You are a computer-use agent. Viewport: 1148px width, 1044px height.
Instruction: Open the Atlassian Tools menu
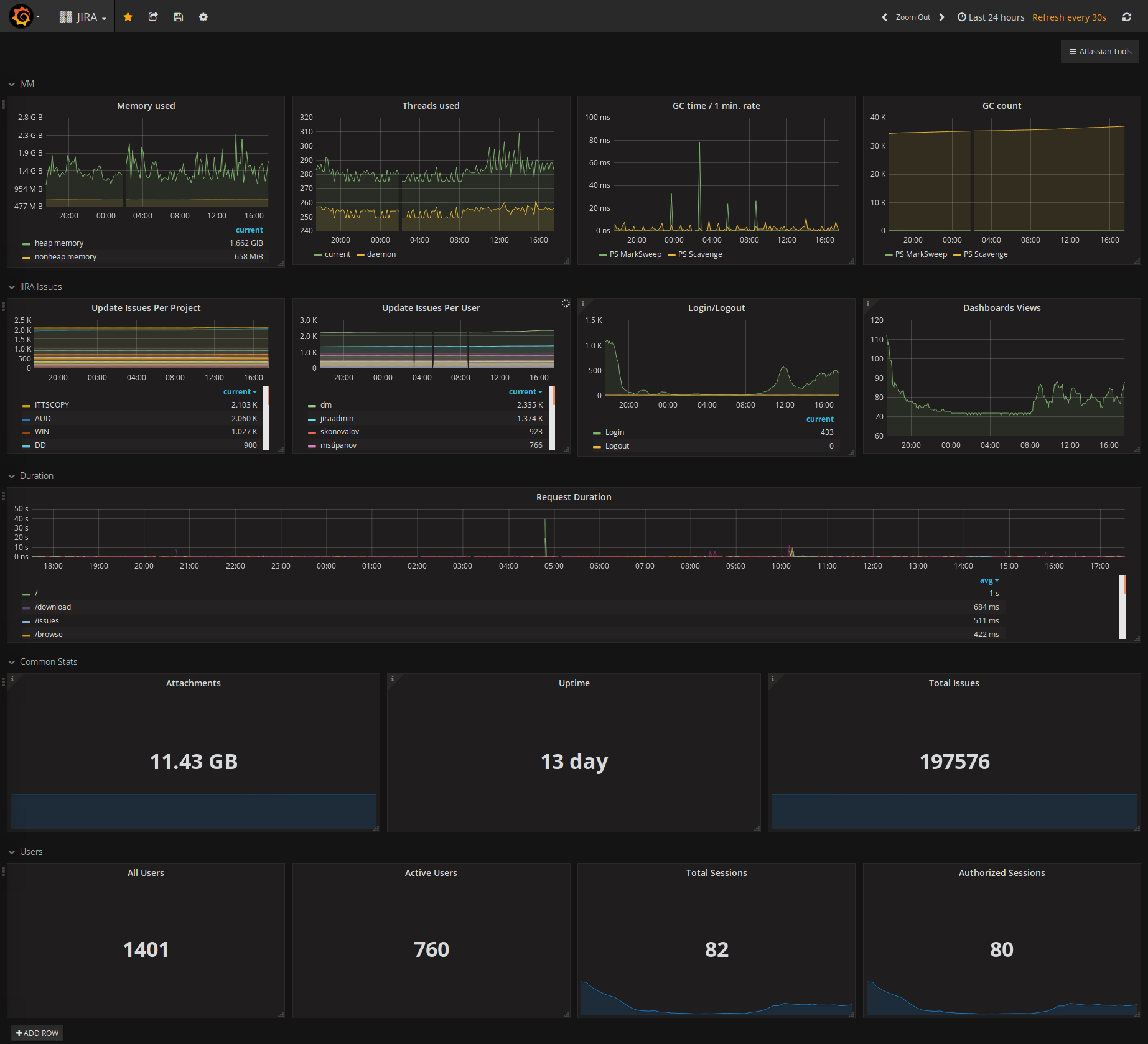pyautogui.click(x=1099, y=51)
